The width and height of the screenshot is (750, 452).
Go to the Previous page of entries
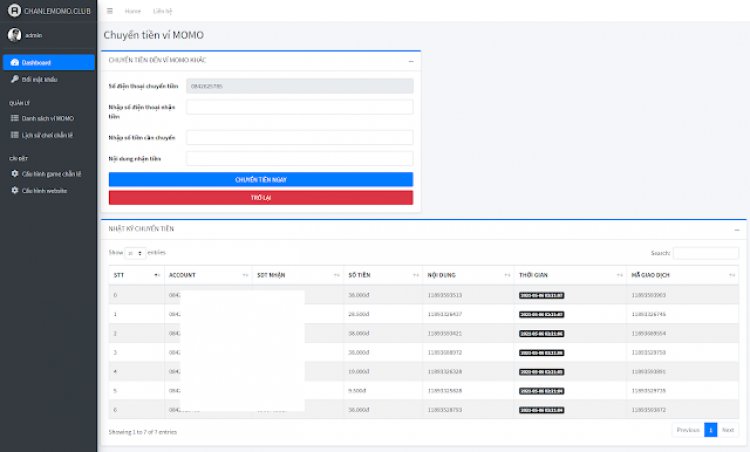pyautogui.click(x=688, y=430)
